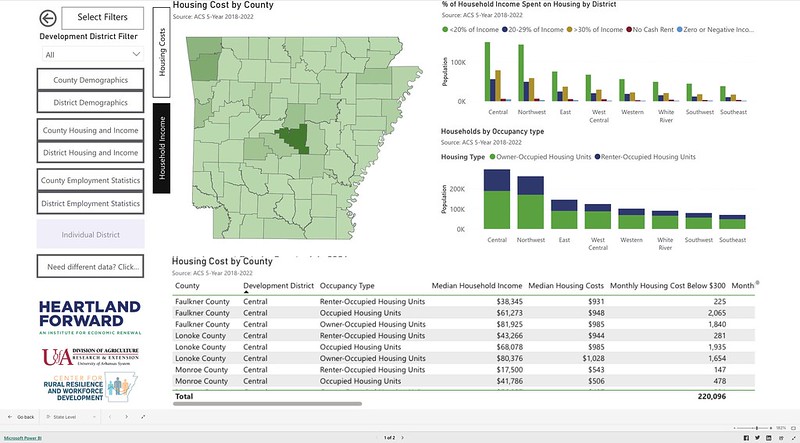
Task: Sort table by Median Household Income header
Action: (477, 286)
